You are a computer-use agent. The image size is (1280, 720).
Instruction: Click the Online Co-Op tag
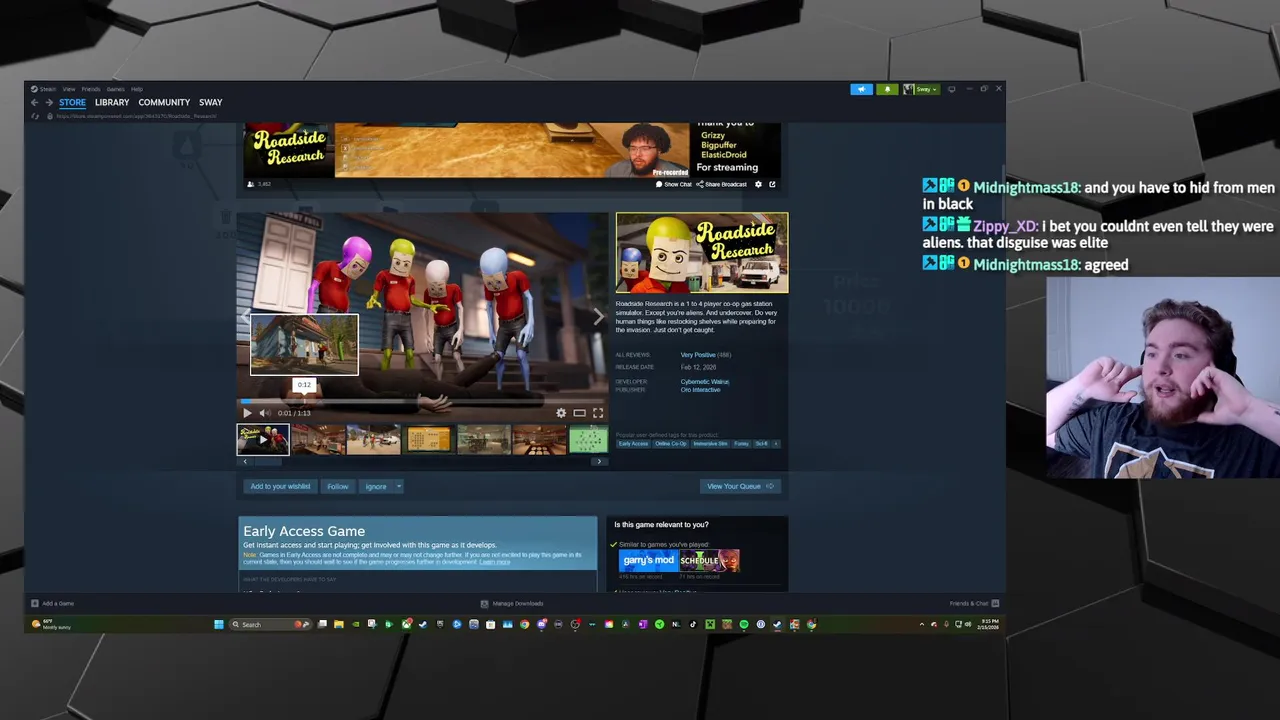671,444
